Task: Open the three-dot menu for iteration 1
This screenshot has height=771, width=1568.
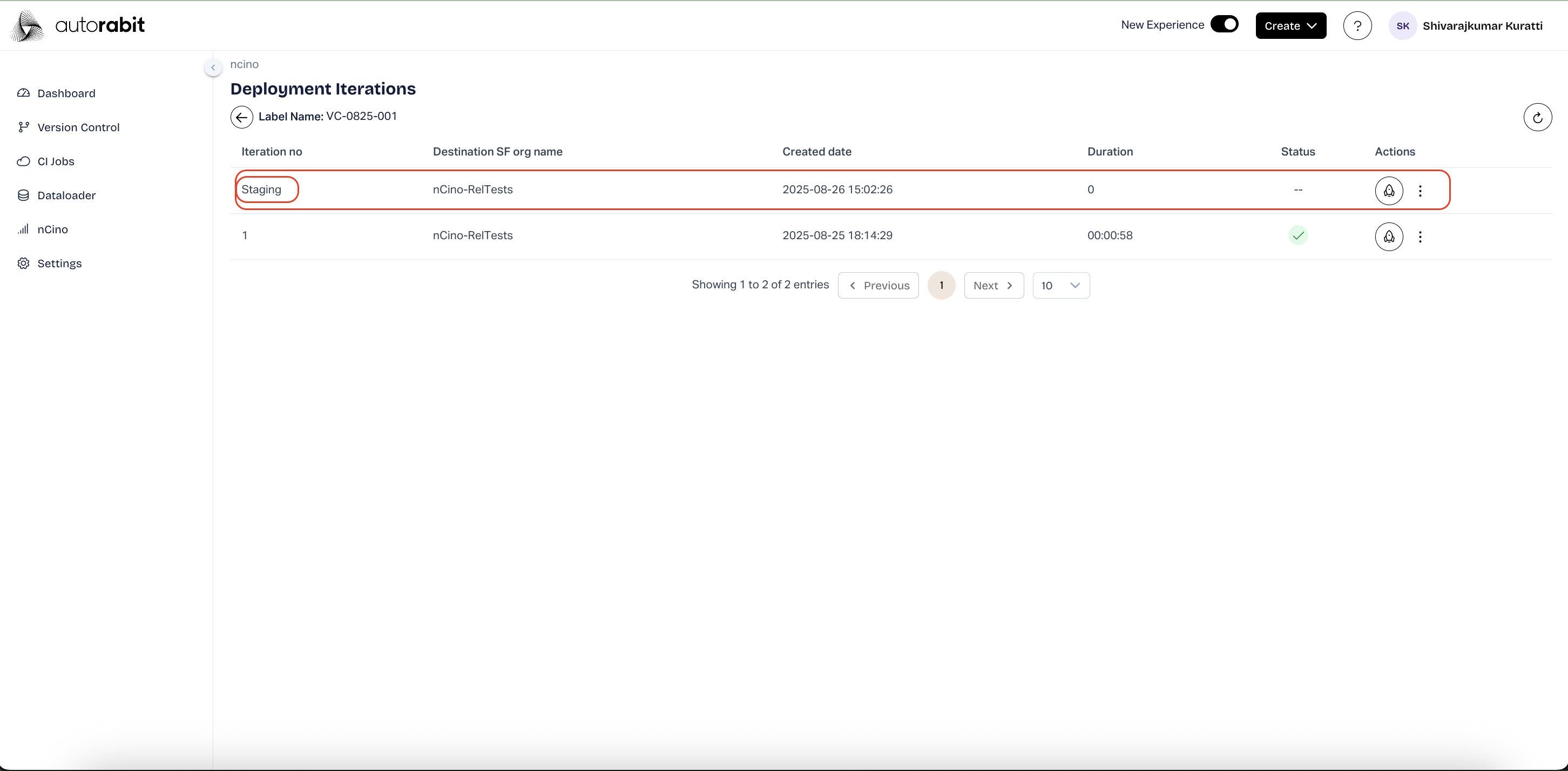Action: click(x=1420, y=236)
